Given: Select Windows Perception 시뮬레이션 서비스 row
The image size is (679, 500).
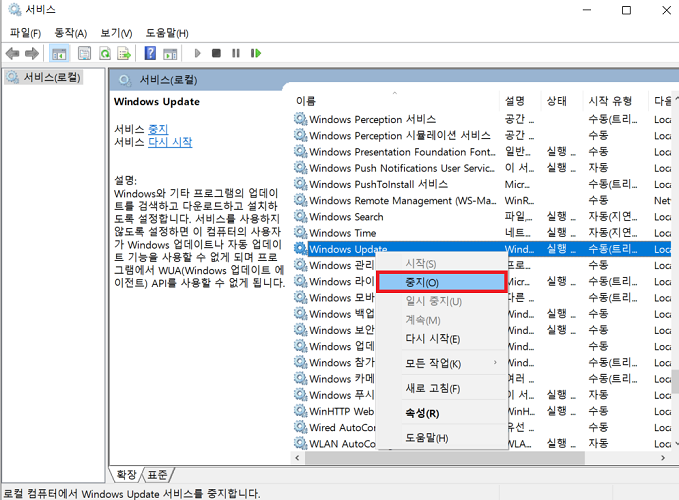Looking at the screenshot, I should [482, 135].
